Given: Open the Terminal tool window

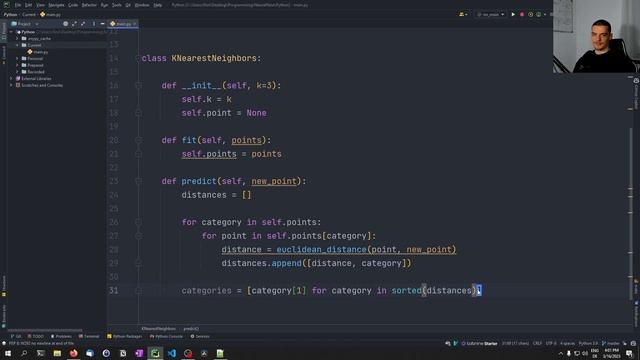Looking at the screenshot, I should (89, 336).
